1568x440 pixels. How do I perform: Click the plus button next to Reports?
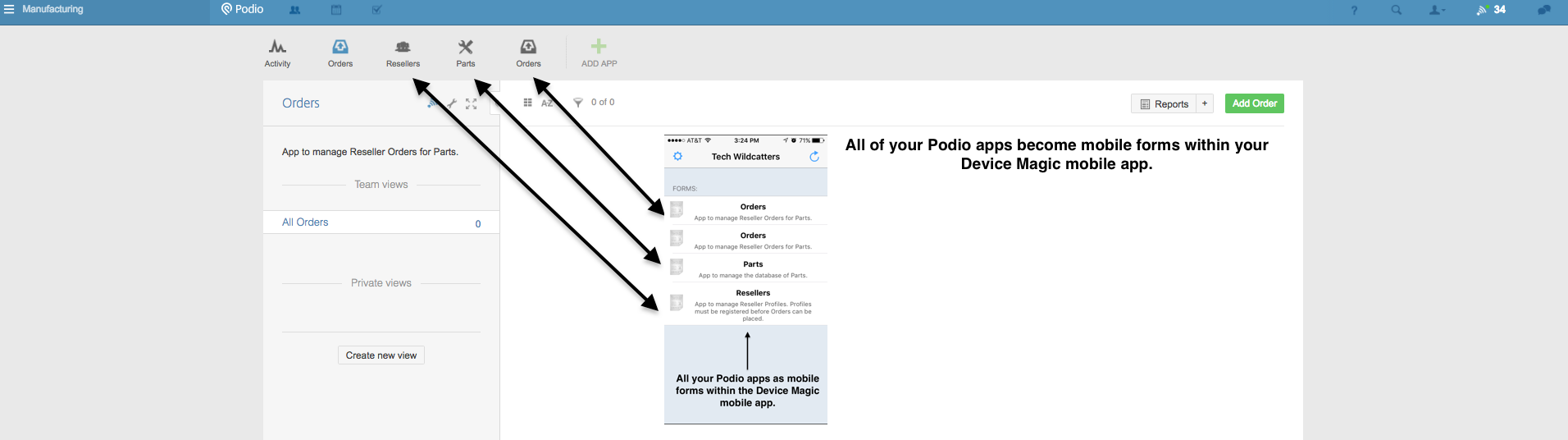point(1205,103)
